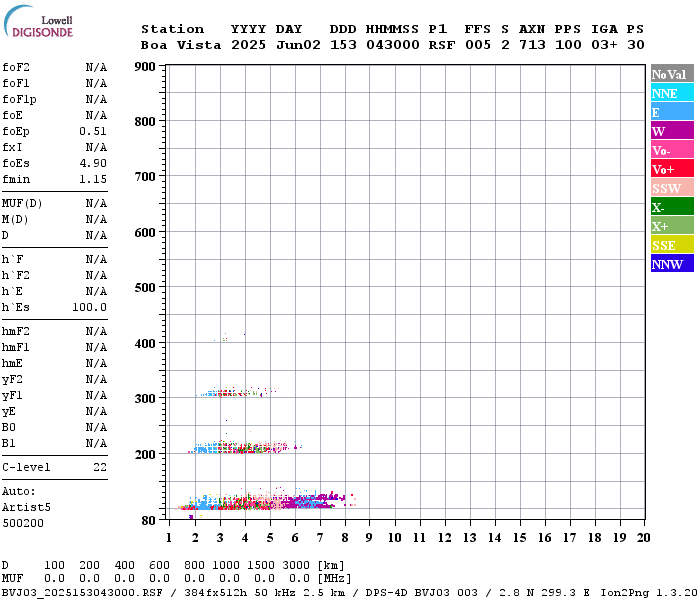Click the W purple legend swatch
Image resolution: width=700 pixels, height=600 pixels.
click(672, 130)
